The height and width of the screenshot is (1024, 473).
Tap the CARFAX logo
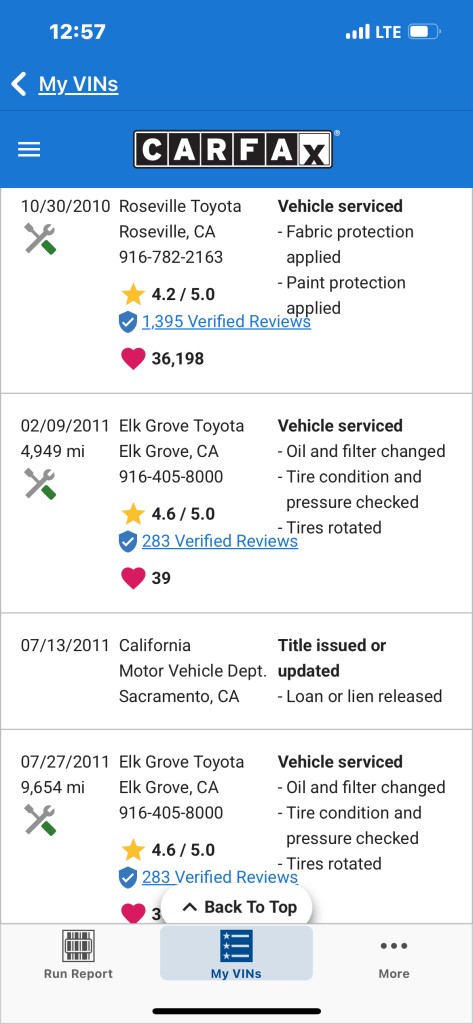pos(233,150)
